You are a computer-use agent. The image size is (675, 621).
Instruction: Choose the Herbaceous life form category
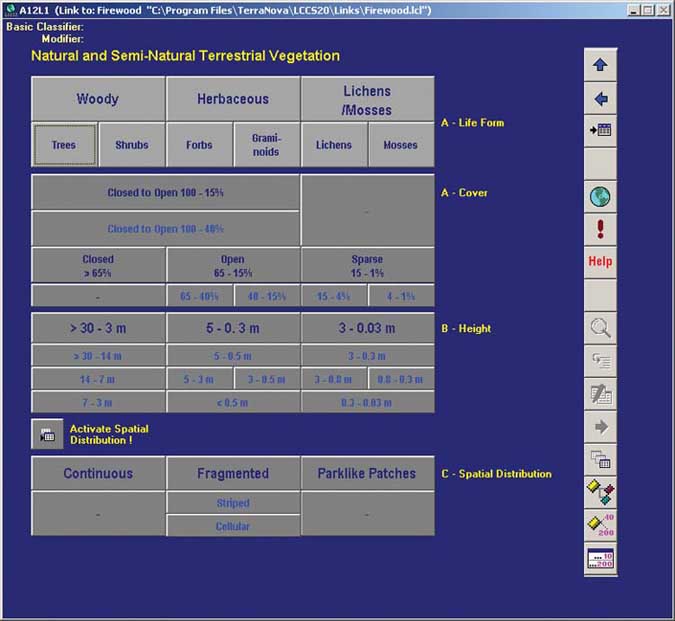[x=233, y=99]
